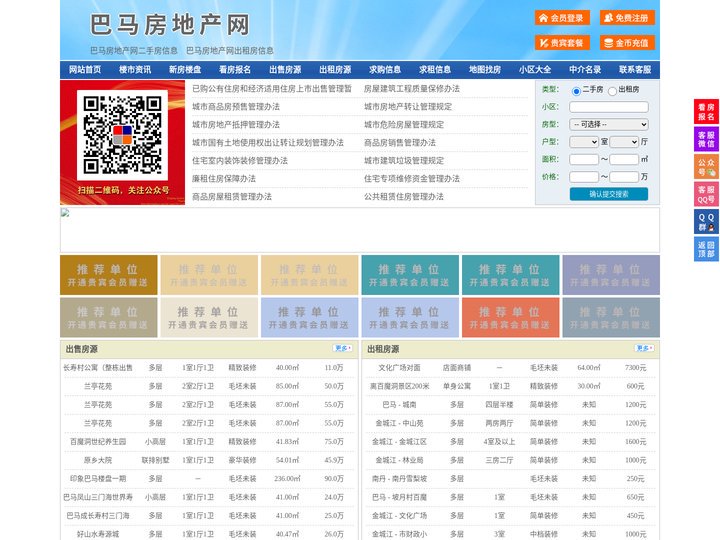
Task: Open the 客服微信 purple sidebar icon
Action: click(706, 139)
